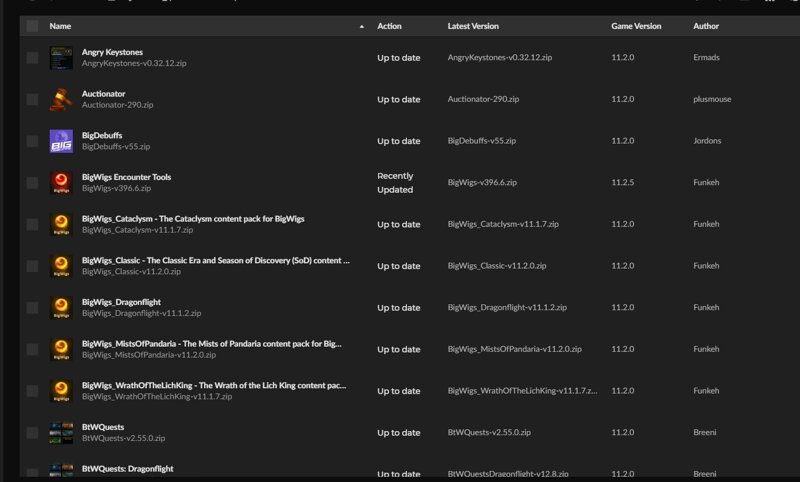Check the BigWigs_MistsOfPandaria row checkbox
Screen dimensions: 800x482
[32, 349]
